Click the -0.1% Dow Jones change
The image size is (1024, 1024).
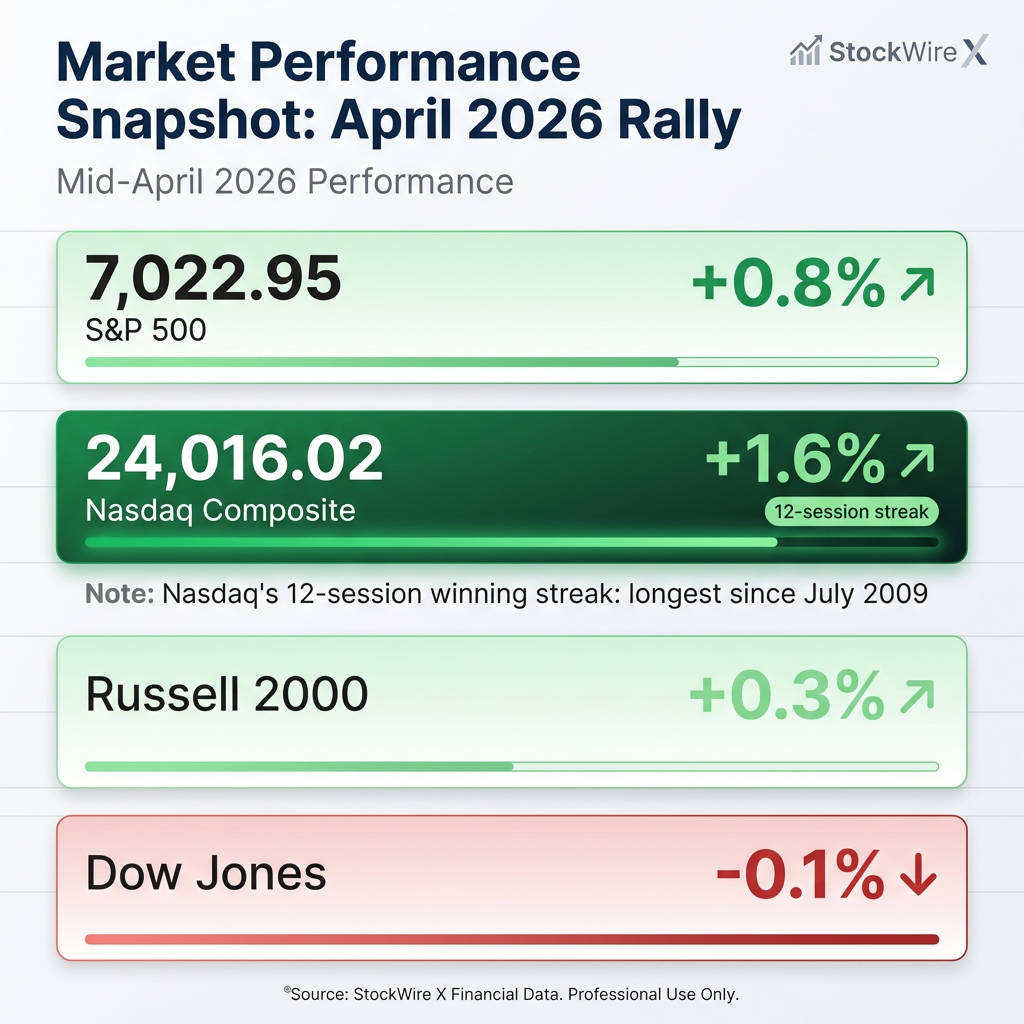[800, 876]
